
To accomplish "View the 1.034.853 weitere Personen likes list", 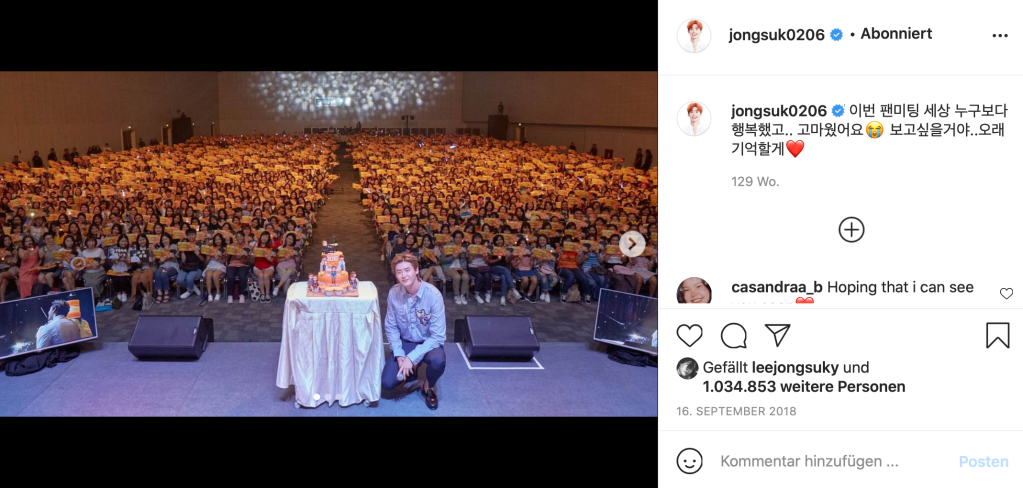I will click(x=804, y=387).
